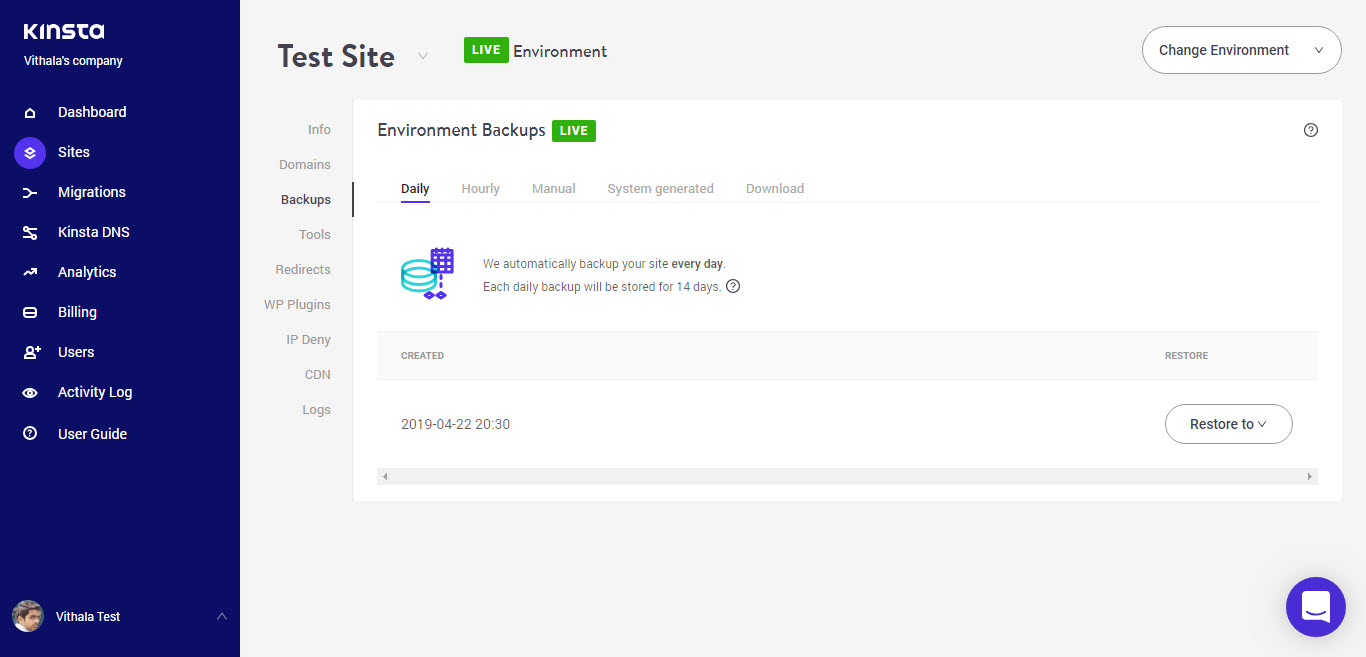
Task: Click the Billing card icon
Action: 30,313
